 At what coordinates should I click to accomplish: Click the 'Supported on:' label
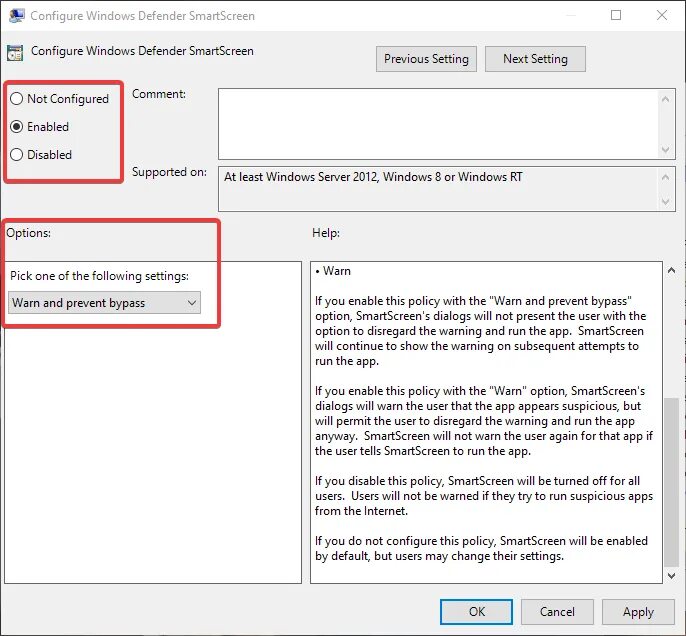coord(169,172)
